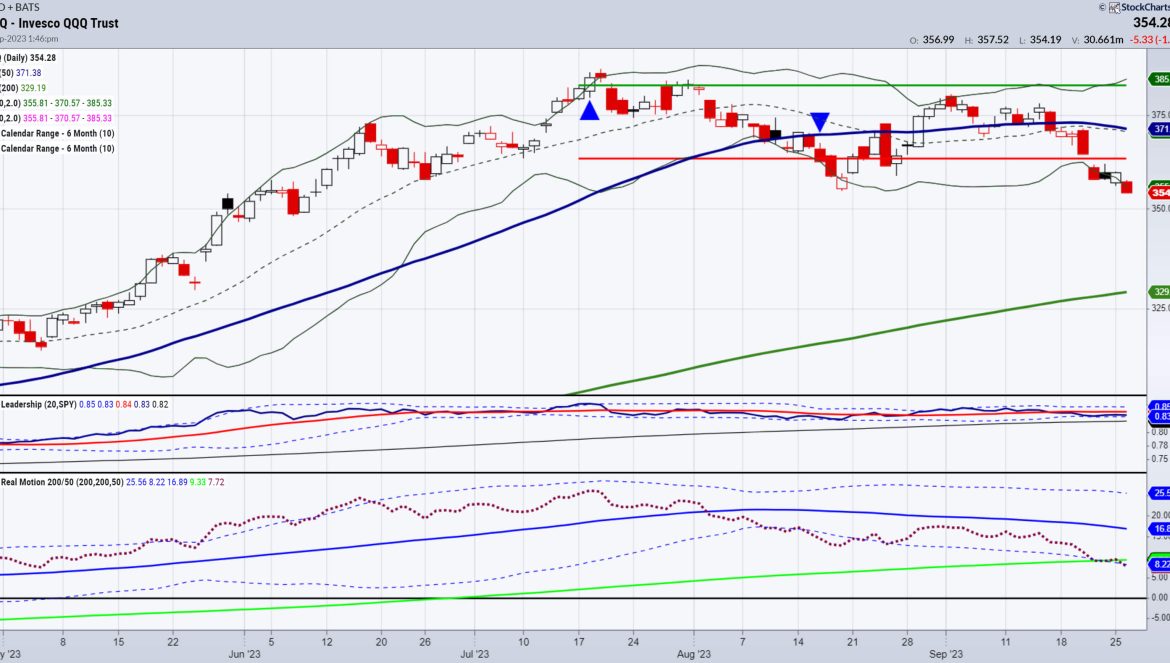Click the "Jun '23" date axis label

245,654
